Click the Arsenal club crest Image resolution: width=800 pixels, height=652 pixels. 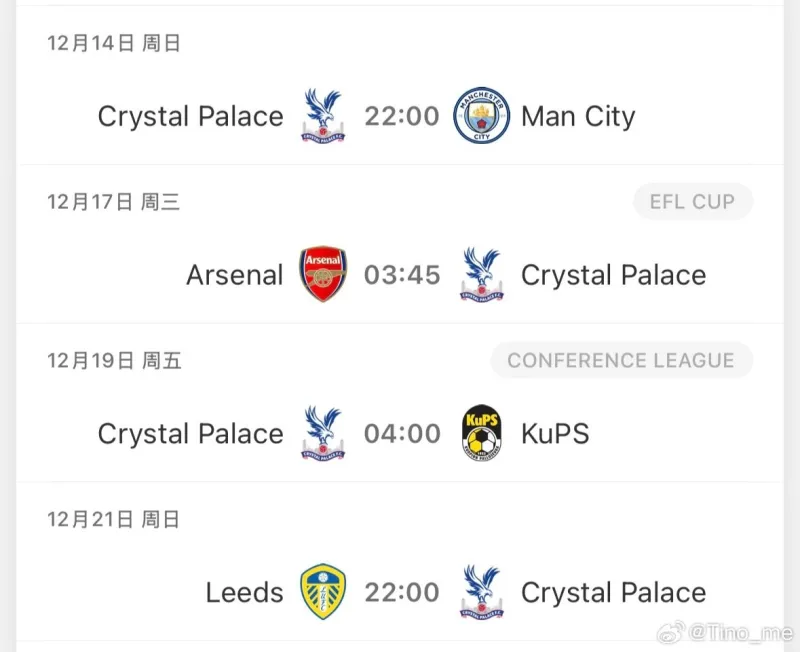323,275
